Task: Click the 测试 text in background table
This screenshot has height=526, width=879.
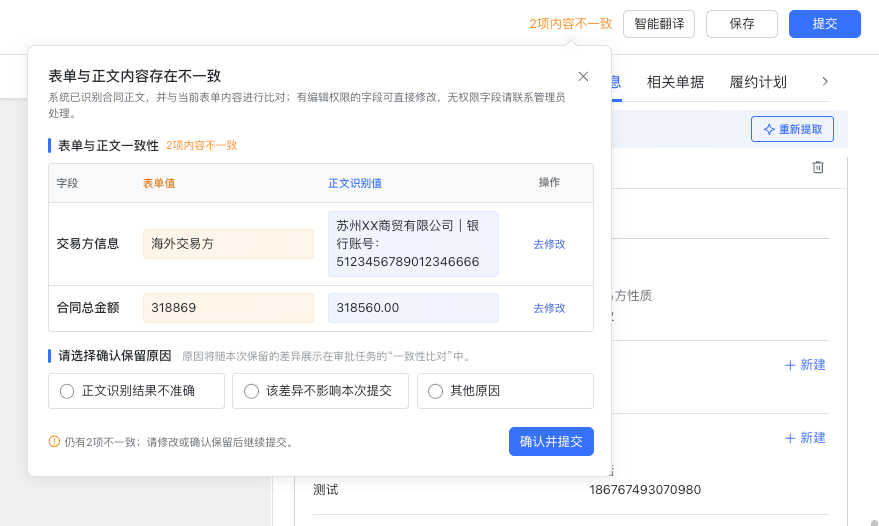Action: (x=326, y=490)
